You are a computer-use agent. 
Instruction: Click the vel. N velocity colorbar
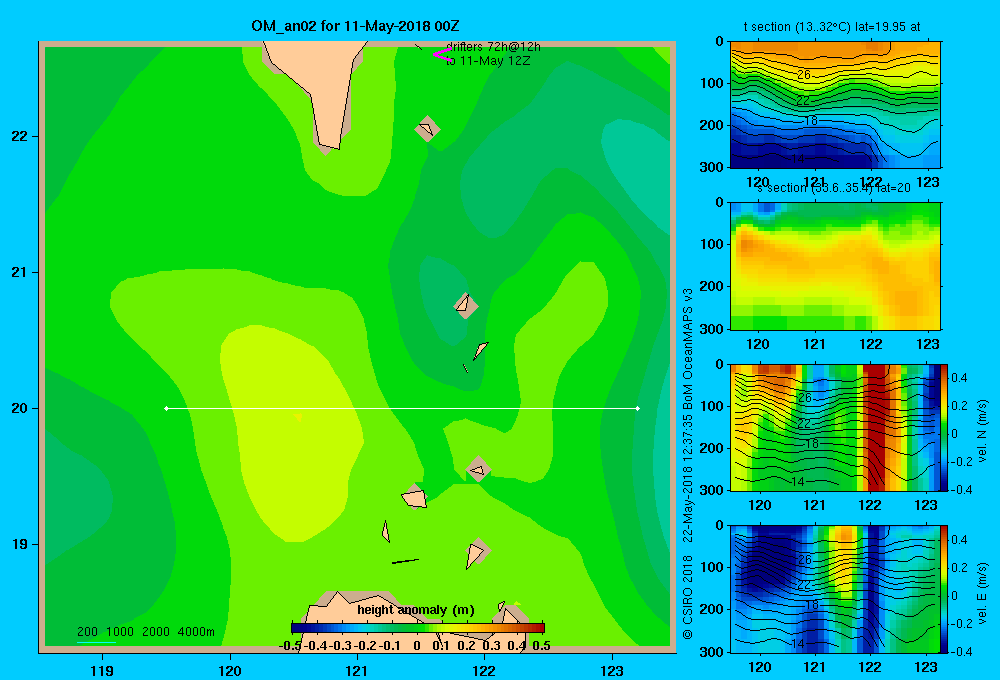point(945,427)
